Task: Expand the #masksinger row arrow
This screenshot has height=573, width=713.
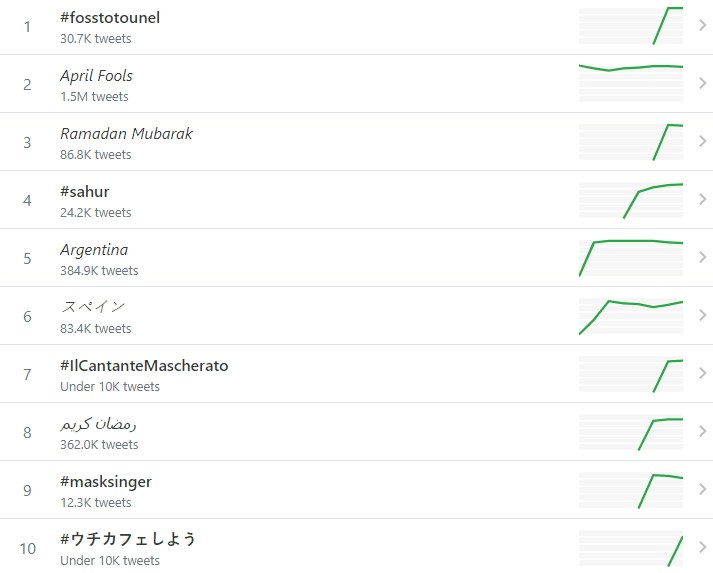Action: (x=702, y=490)
